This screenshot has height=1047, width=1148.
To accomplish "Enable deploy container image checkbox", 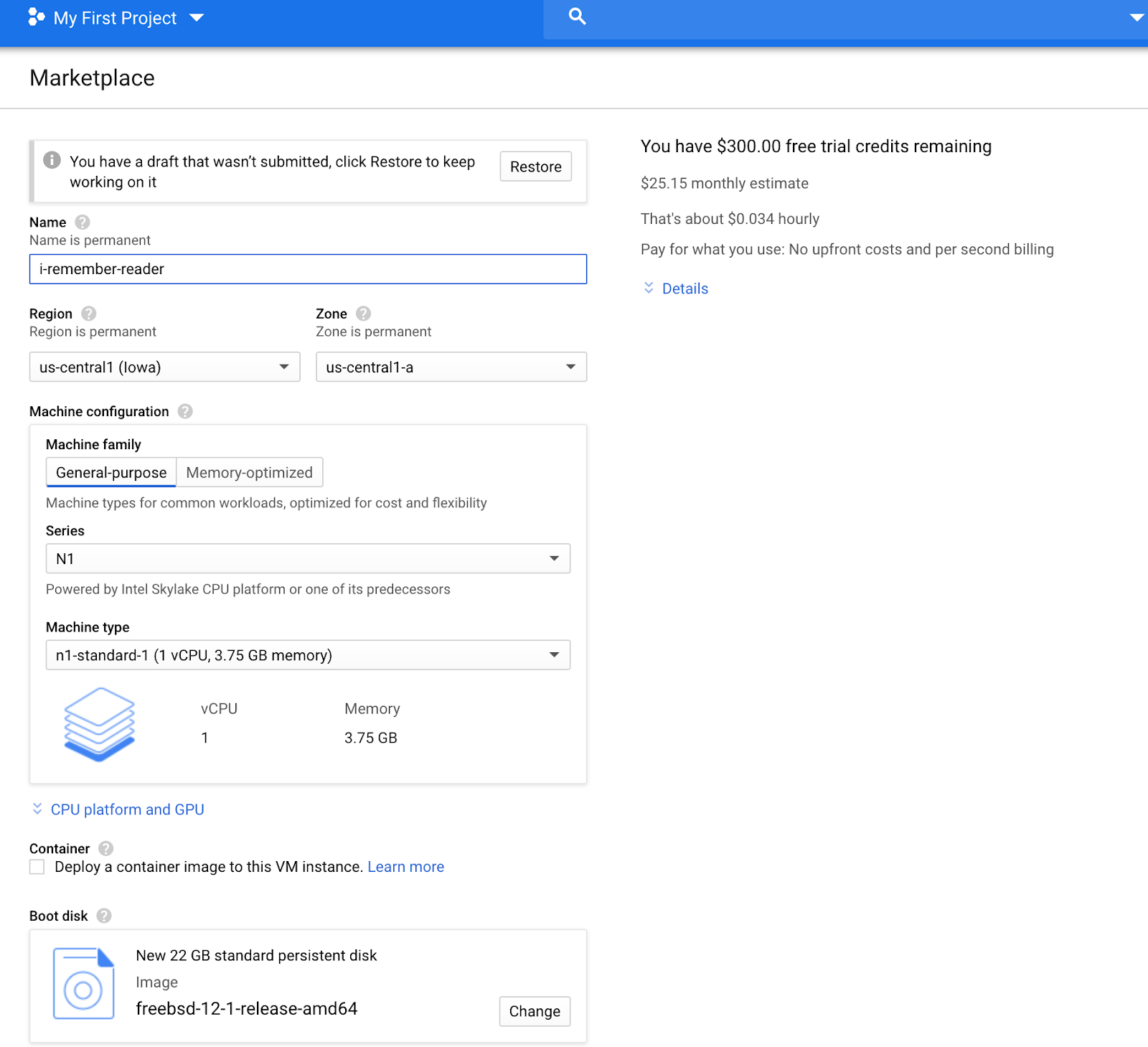I will (37, 867).
